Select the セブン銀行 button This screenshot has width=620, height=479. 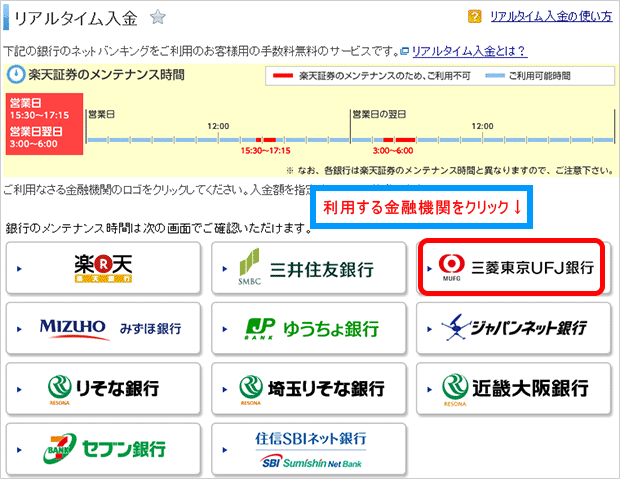point(103,449)
